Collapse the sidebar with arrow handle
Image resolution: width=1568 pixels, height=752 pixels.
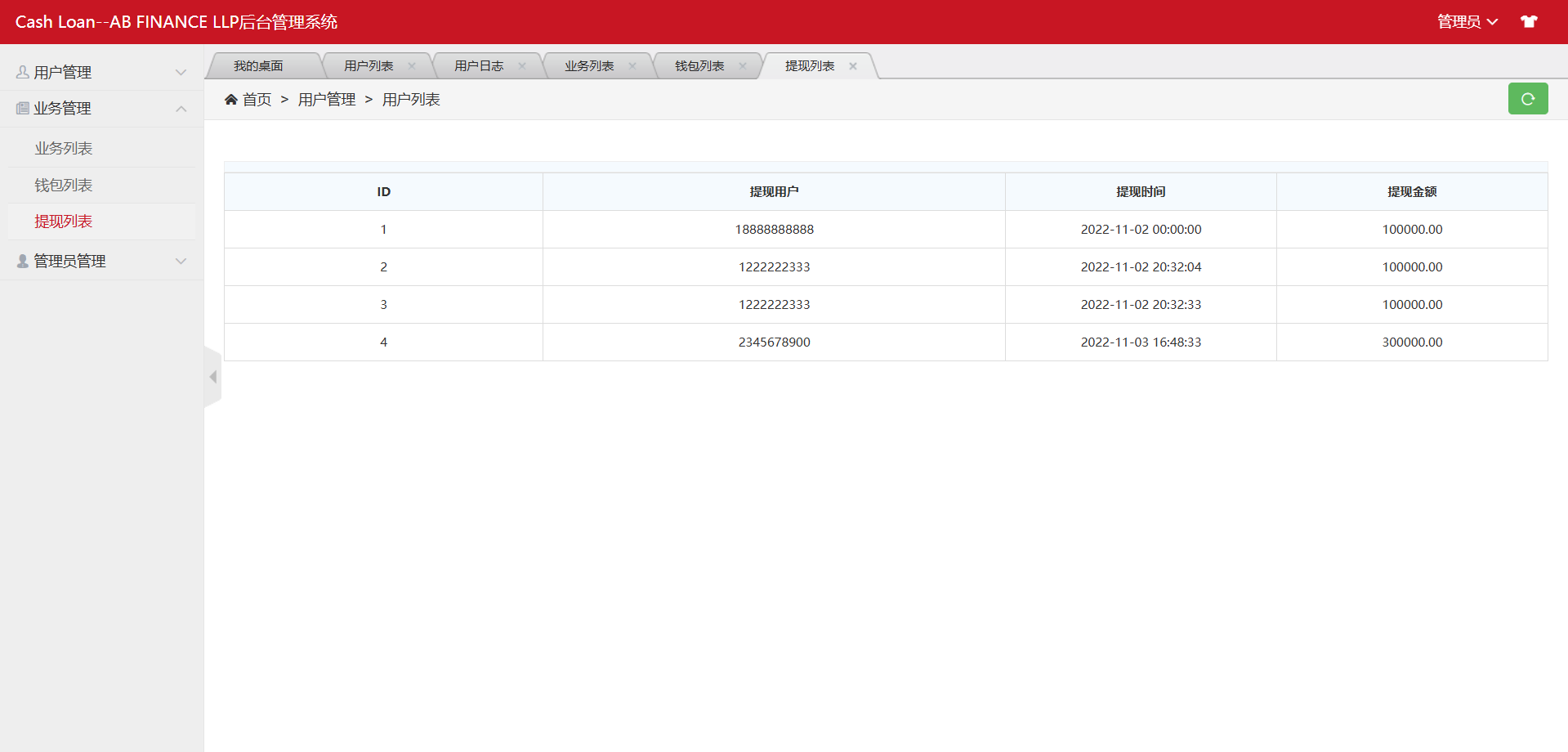pos(212,377)
